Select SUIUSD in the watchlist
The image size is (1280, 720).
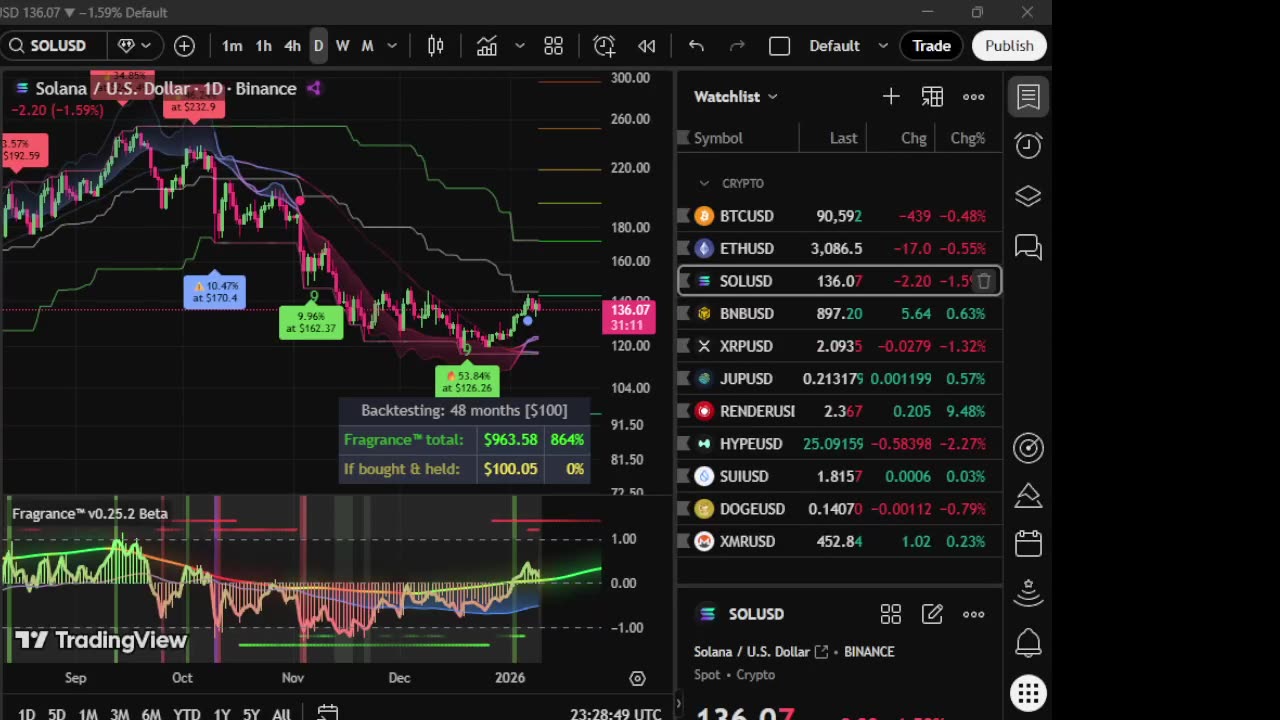tap(840, 476)
